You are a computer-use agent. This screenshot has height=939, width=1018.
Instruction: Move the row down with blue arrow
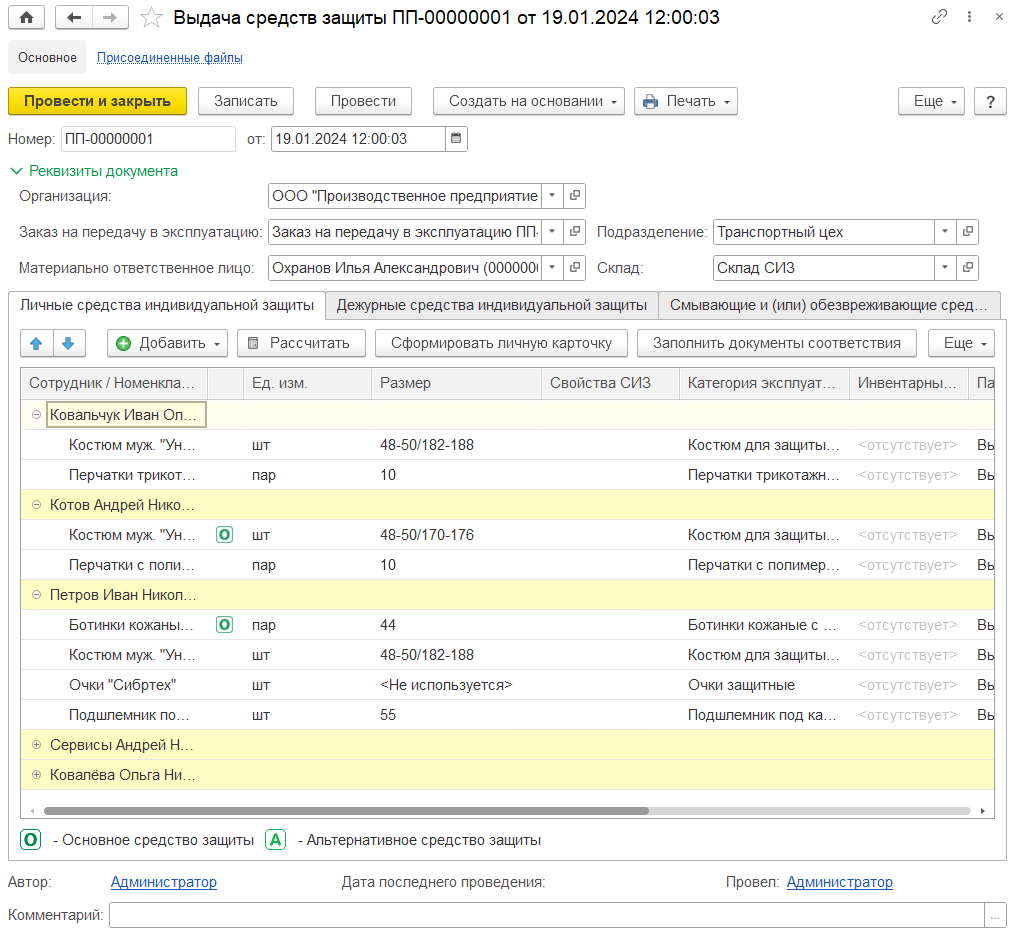point(68,343)
